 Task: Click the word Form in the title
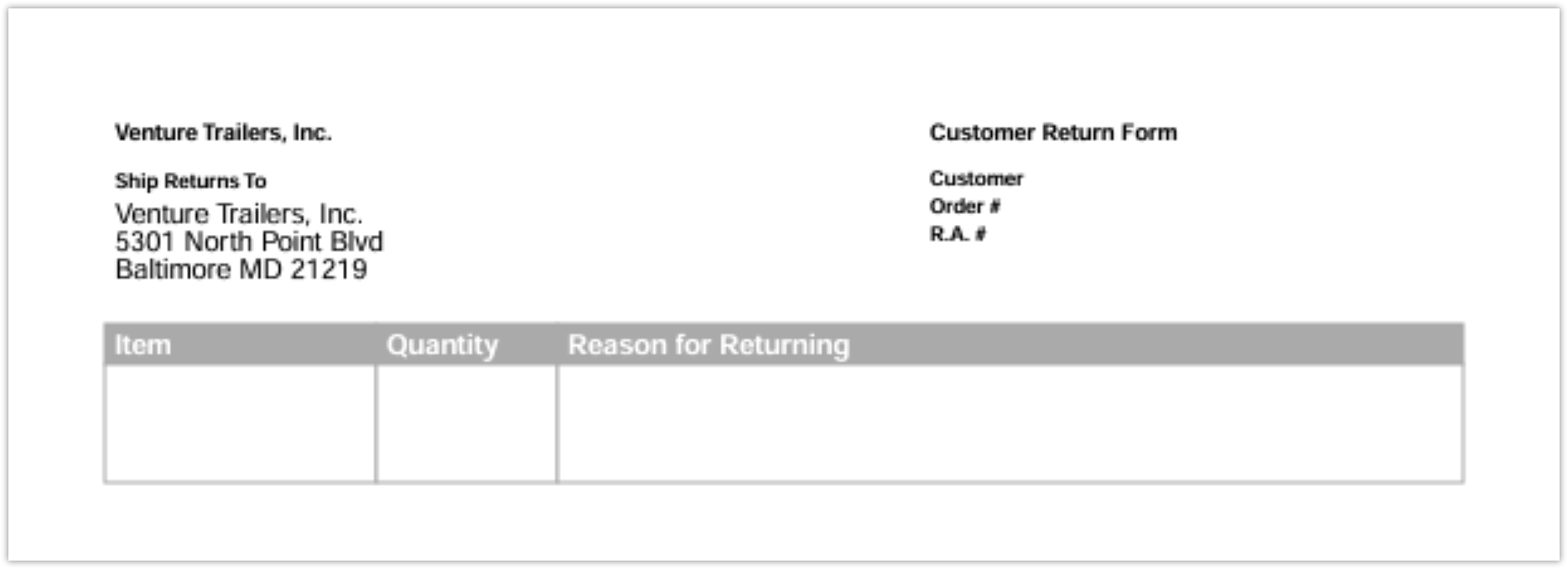click(1150, 133)
